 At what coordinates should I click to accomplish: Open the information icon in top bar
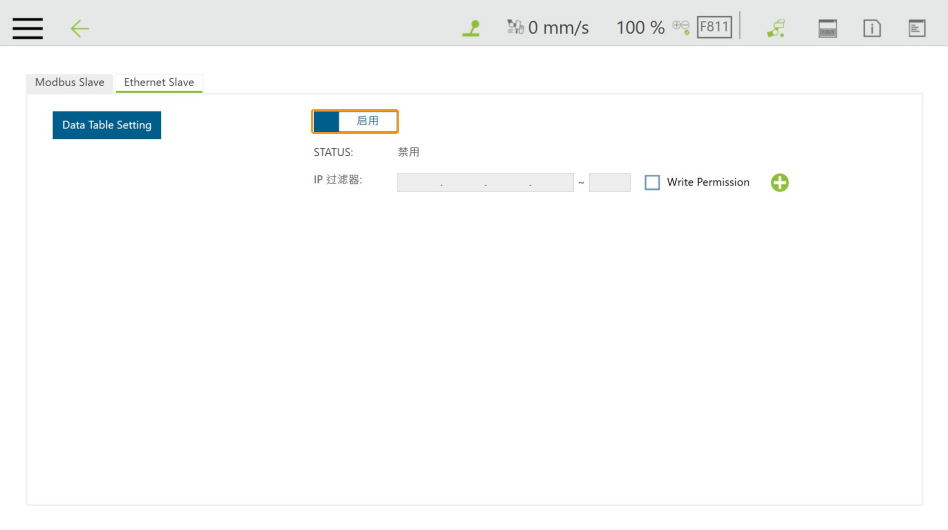coord(872,28)
